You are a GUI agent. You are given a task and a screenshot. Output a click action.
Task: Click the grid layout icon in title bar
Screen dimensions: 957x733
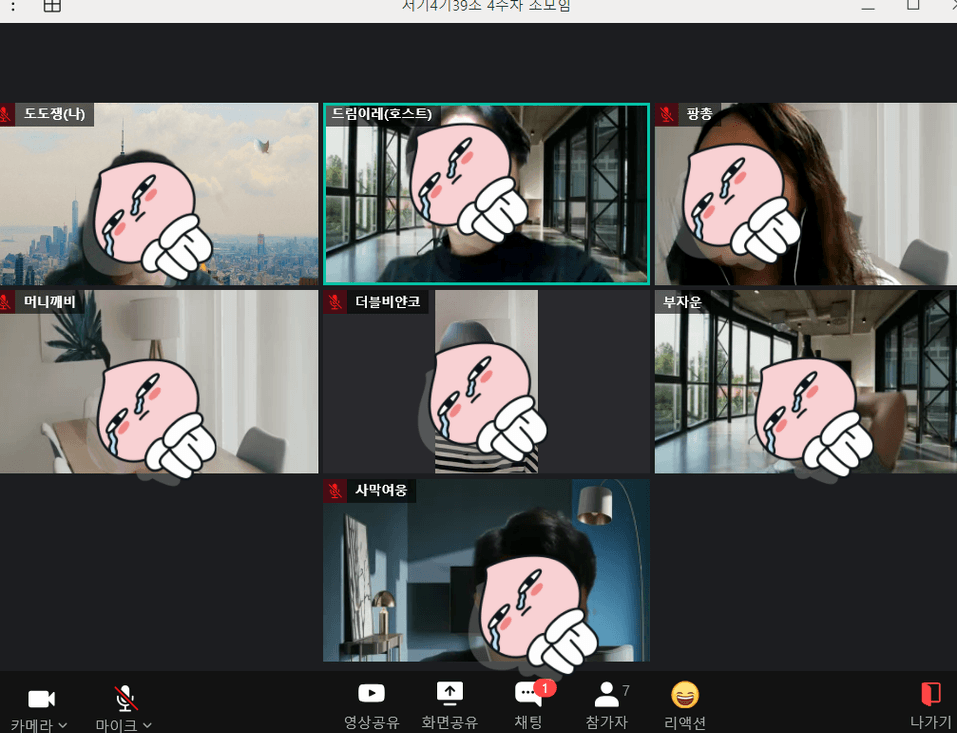tap(52, 5)
